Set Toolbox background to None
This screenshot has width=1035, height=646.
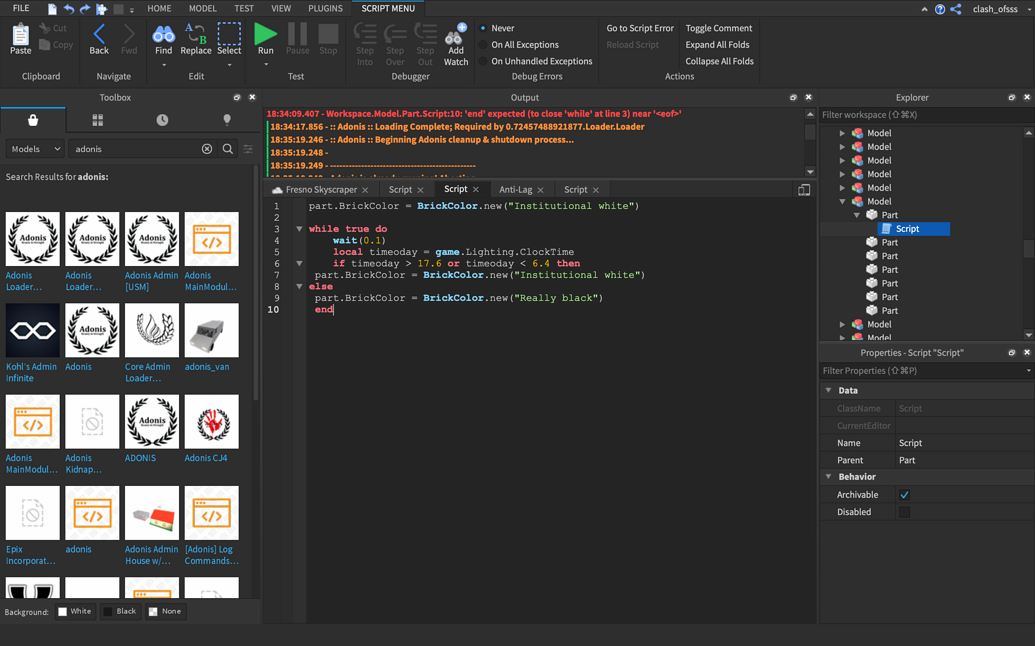165,612
